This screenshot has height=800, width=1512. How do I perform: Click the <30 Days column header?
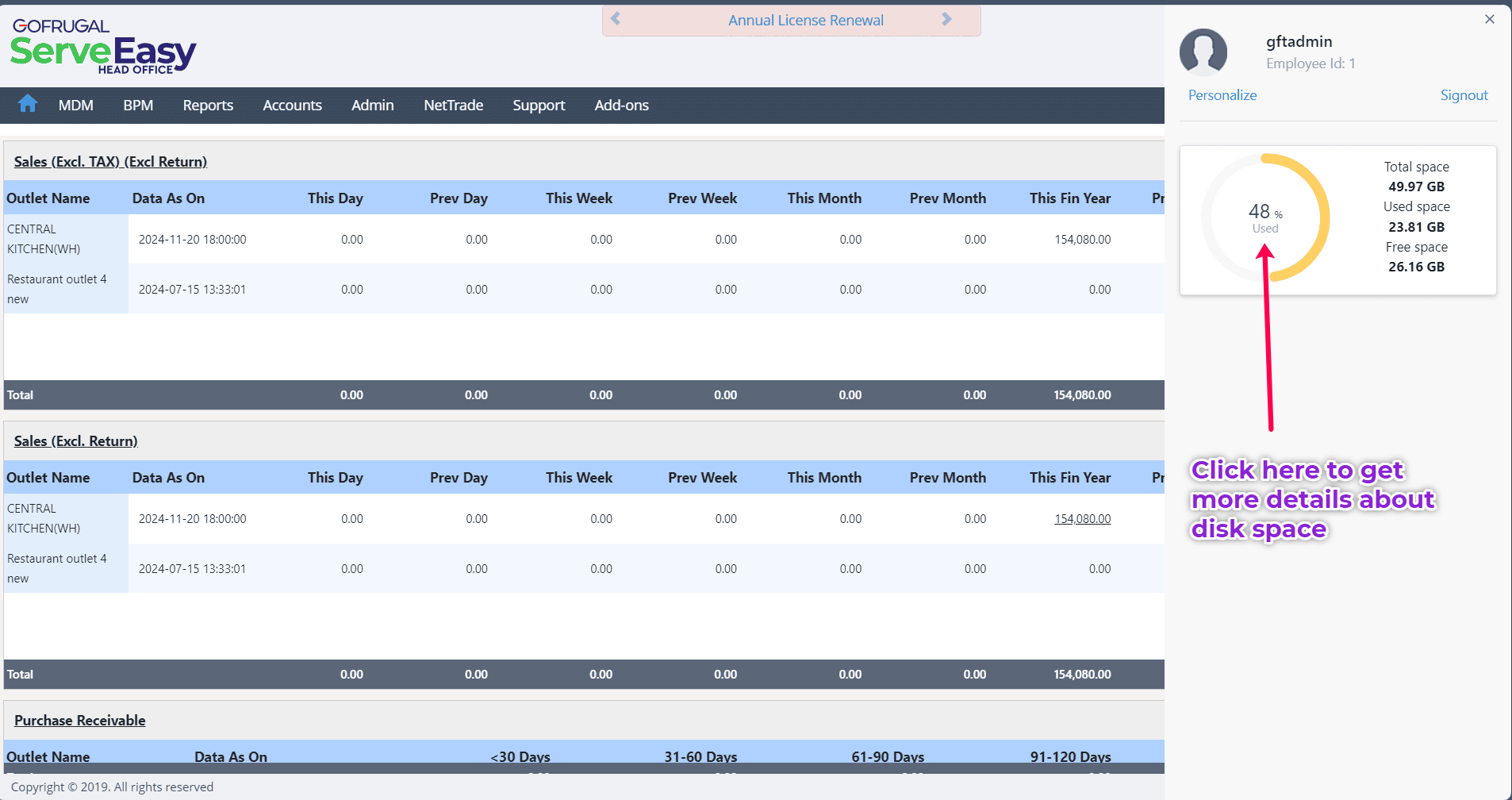coord(520,756)
